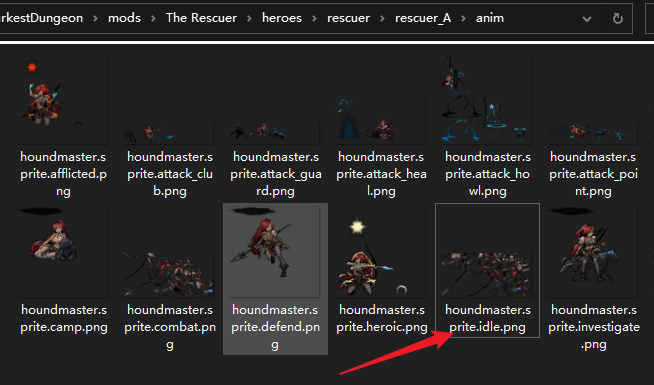Select the houndmaster.sprite.attack_point.png thumbnail image
Viewport: 654px width, 385px height.
tap(593, 133)
